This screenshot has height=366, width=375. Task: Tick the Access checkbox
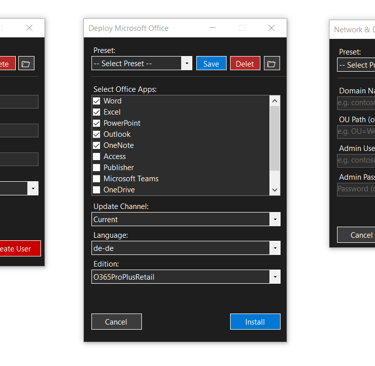97,156
